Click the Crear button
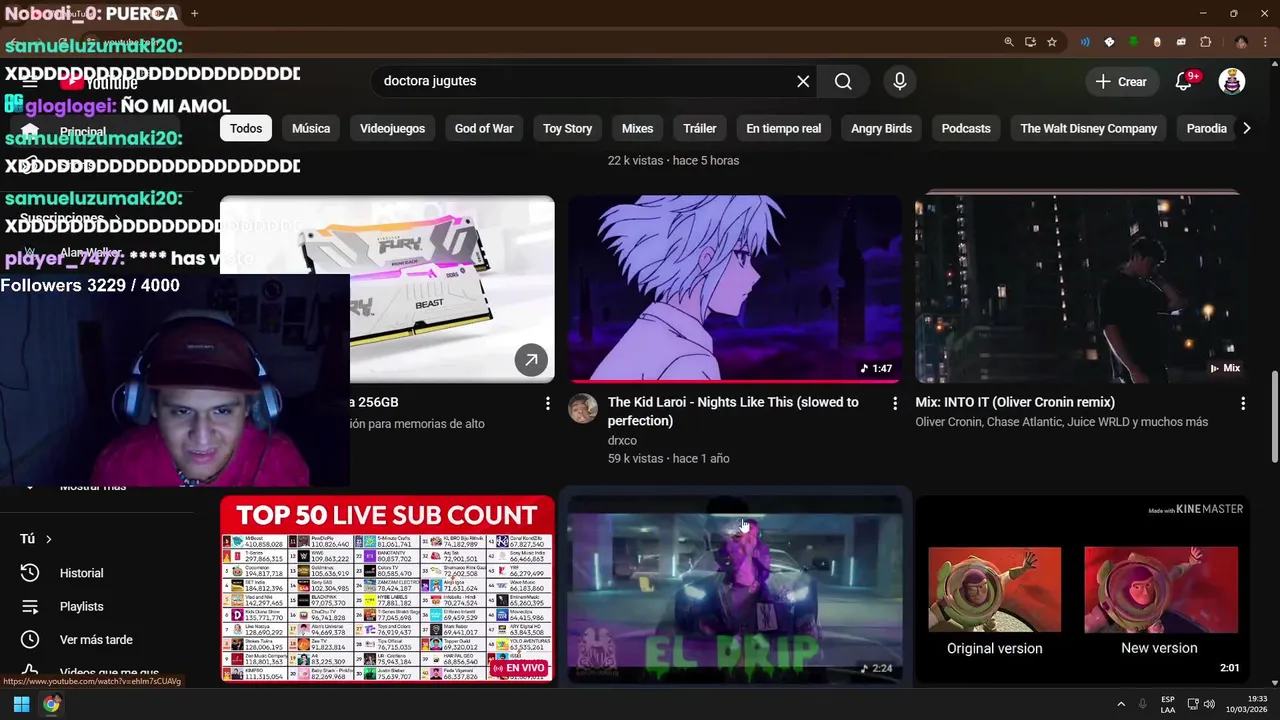This screenshot has height=720, width=1280. pyautogui.click(x=1121, y=82)
